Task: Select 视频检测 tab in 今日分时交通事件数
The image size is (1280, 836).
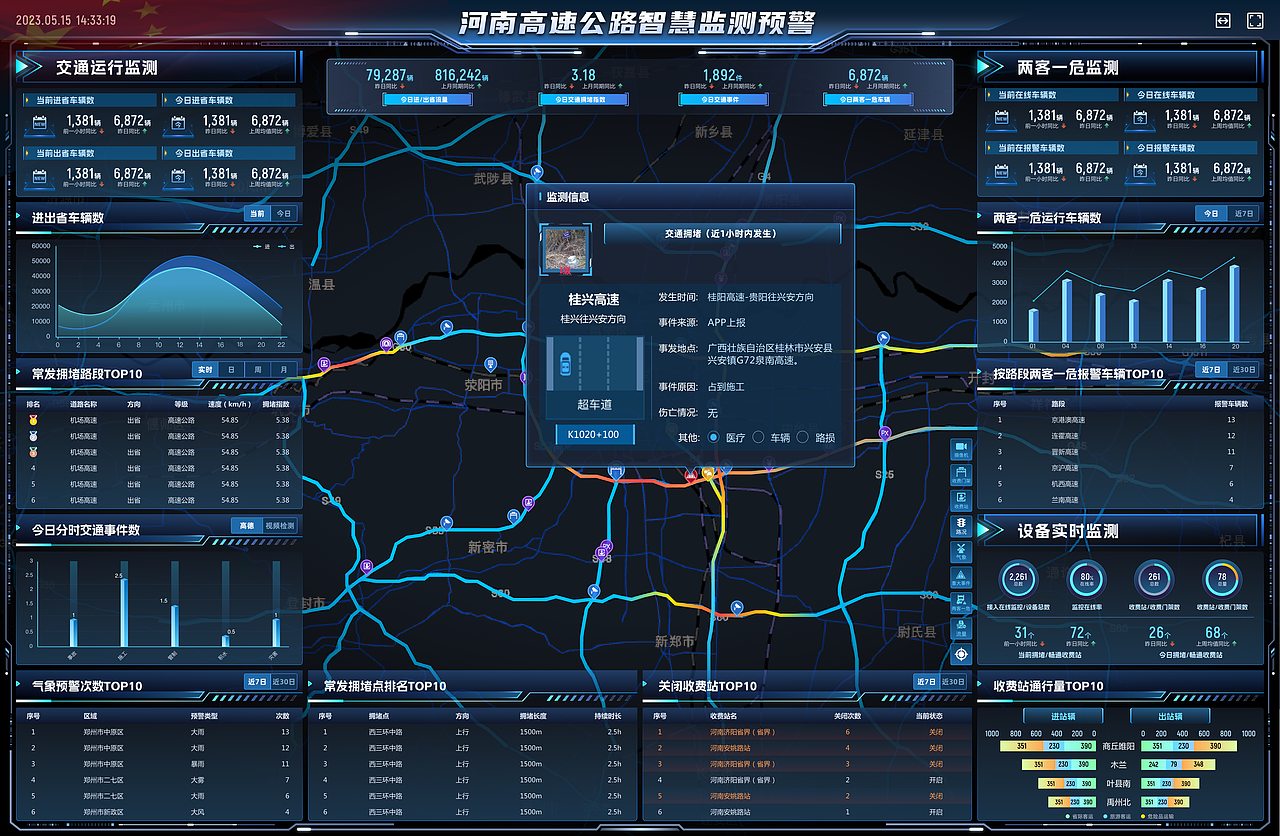Action: click(x=280, y=525)
